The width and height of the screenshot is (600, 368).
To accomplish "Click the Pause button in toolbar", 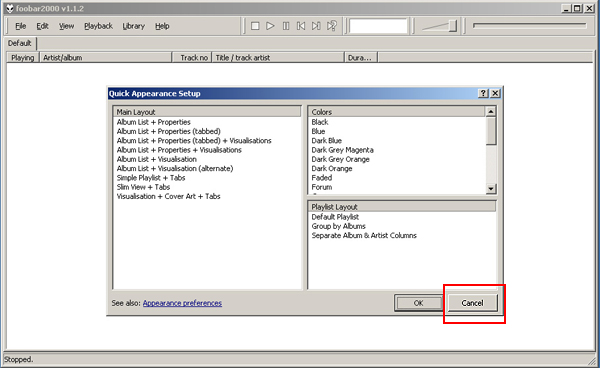I will [x=286, y=26].
